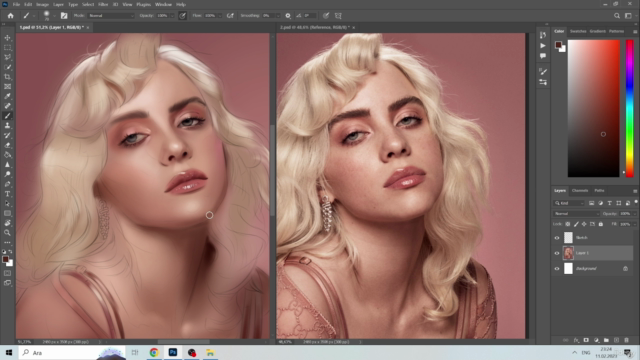Toggle pixel layer filter
The width and height of the screenshot is (640, 360).
coord(591,203)
